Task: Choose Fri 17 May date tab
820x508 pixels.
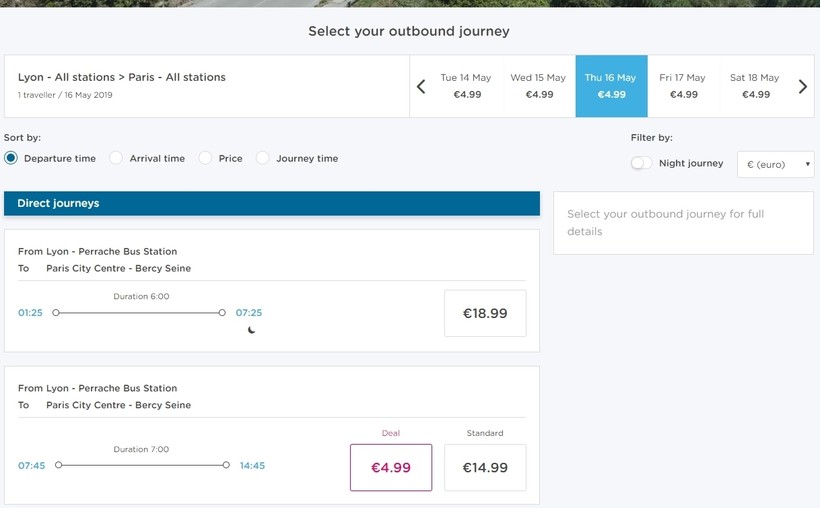Action: coord(683,86)
